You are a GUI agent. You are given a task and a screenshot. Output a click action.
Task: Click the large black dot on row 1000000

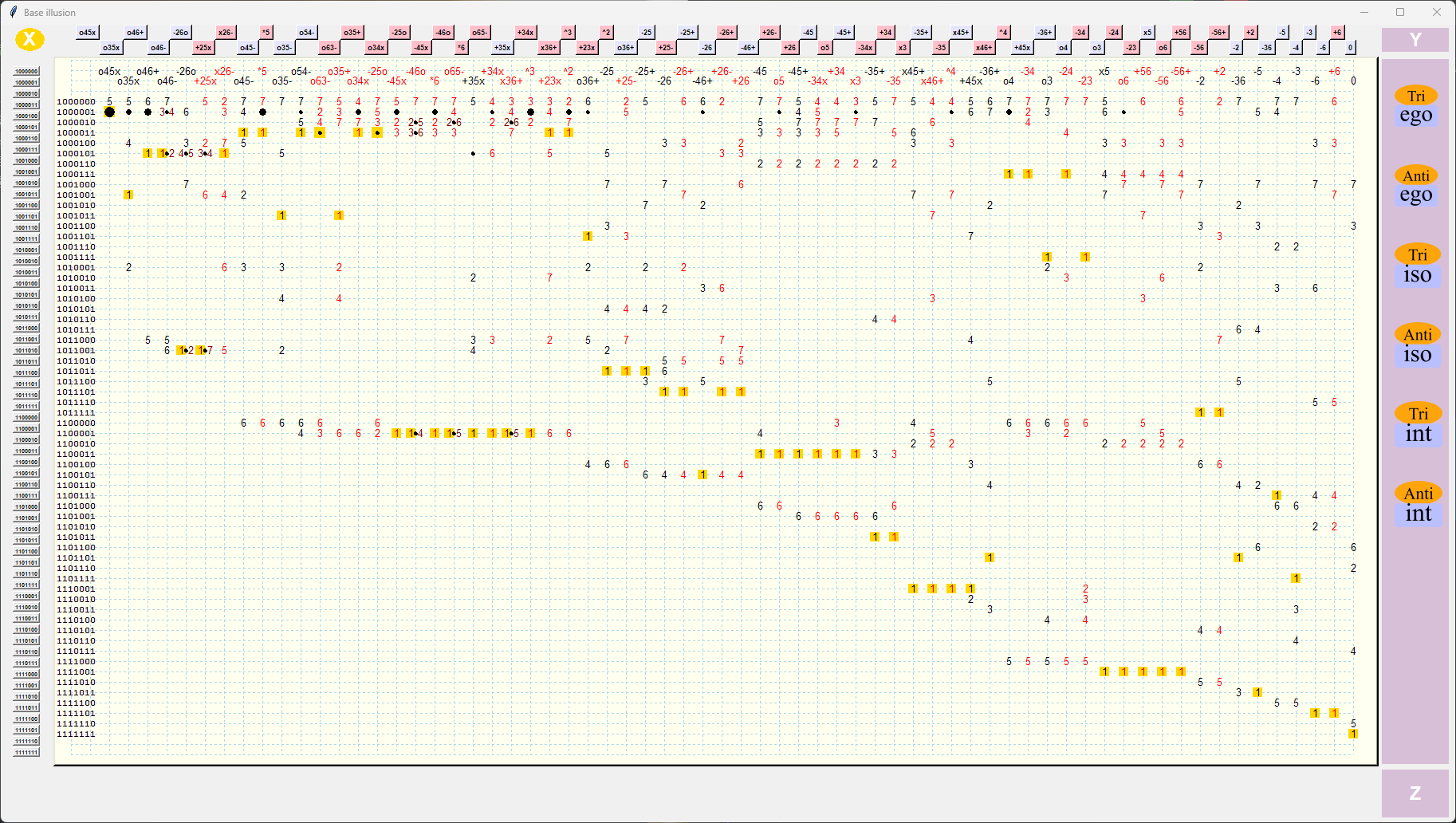(x=109, y=112)
